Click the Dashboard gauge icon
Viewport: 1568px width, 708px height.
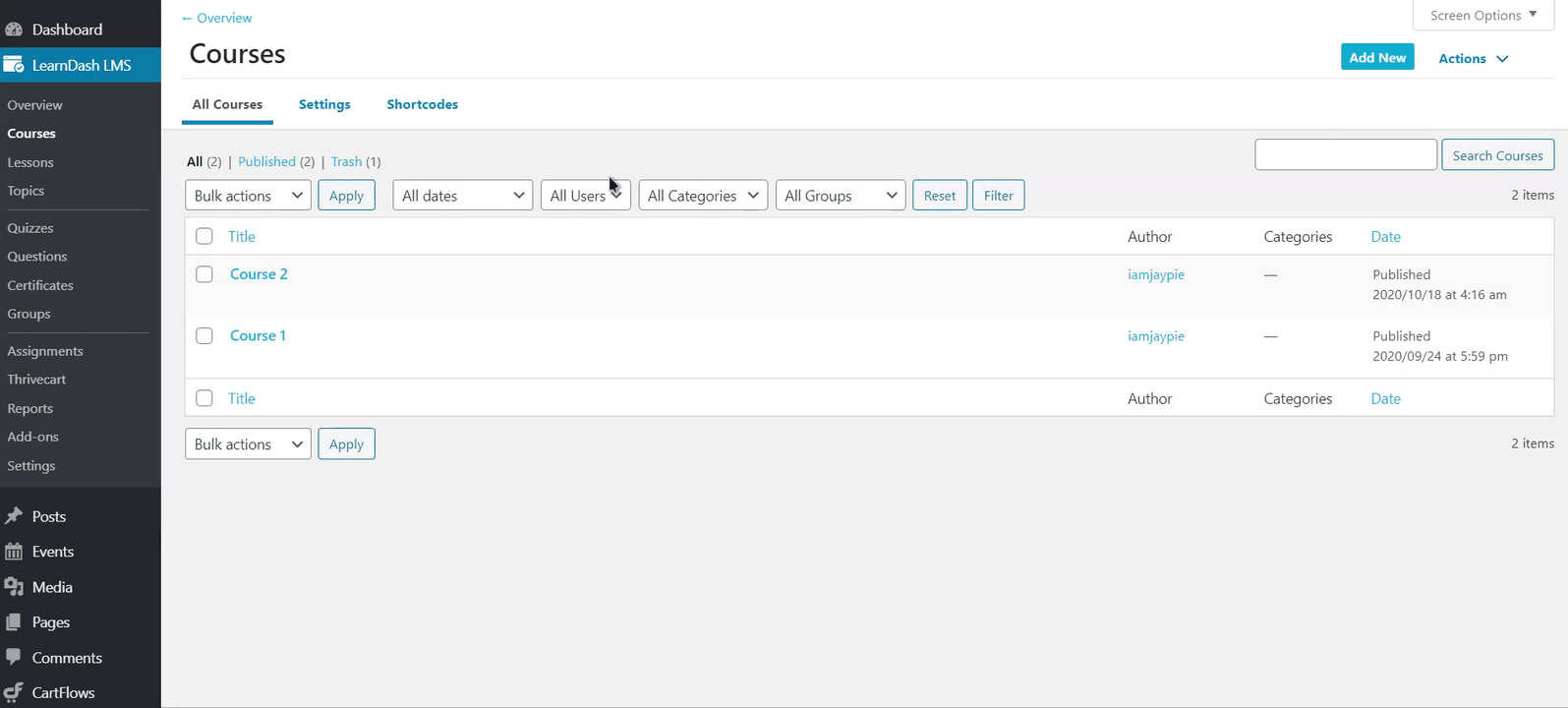click(14, 29)
